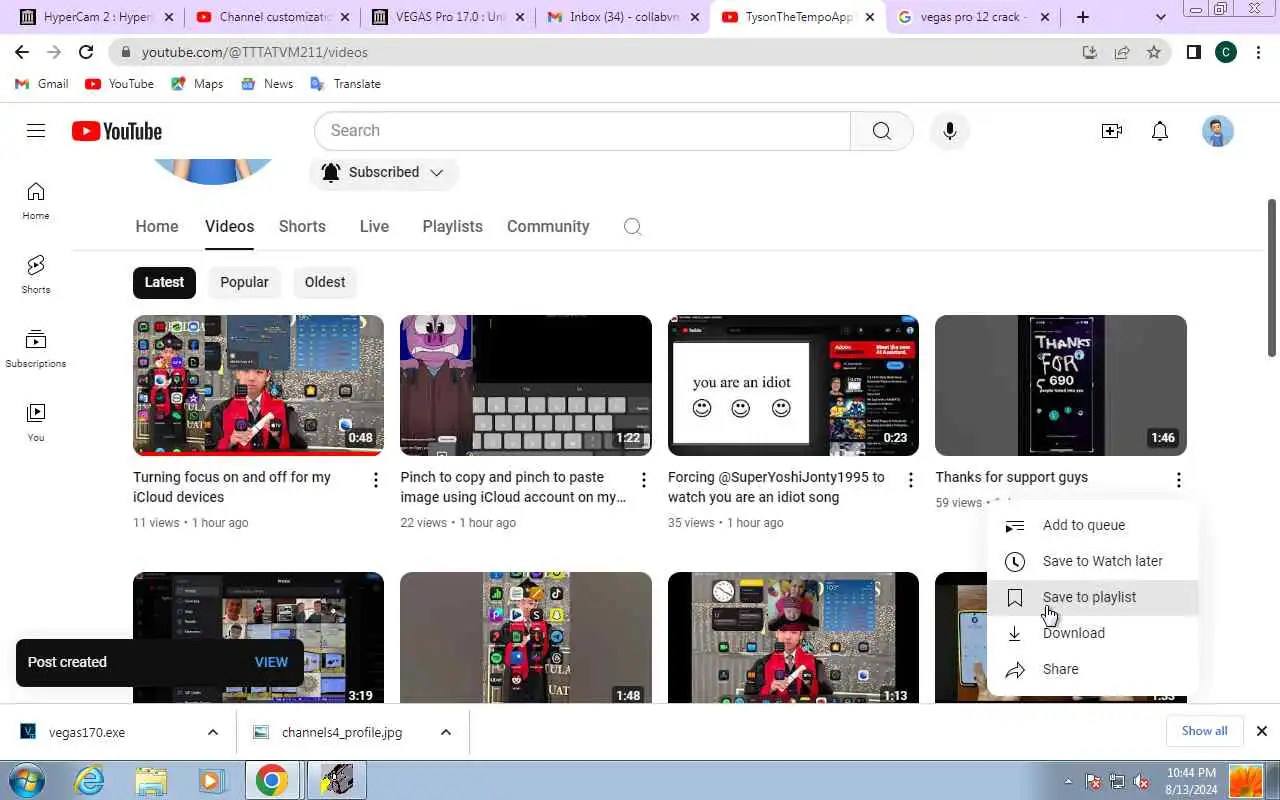Switch to the channel Shorts tab
The image size is (1280, 800).
pos(302,226)
